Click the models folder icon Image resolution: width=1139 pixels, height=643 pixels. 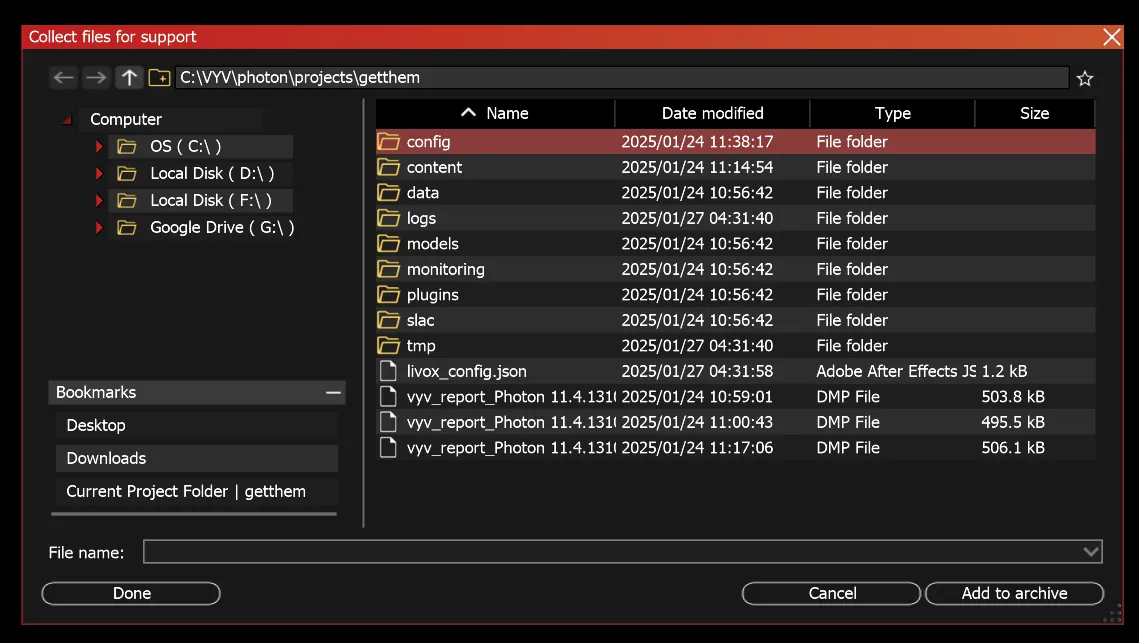point(389,243)
